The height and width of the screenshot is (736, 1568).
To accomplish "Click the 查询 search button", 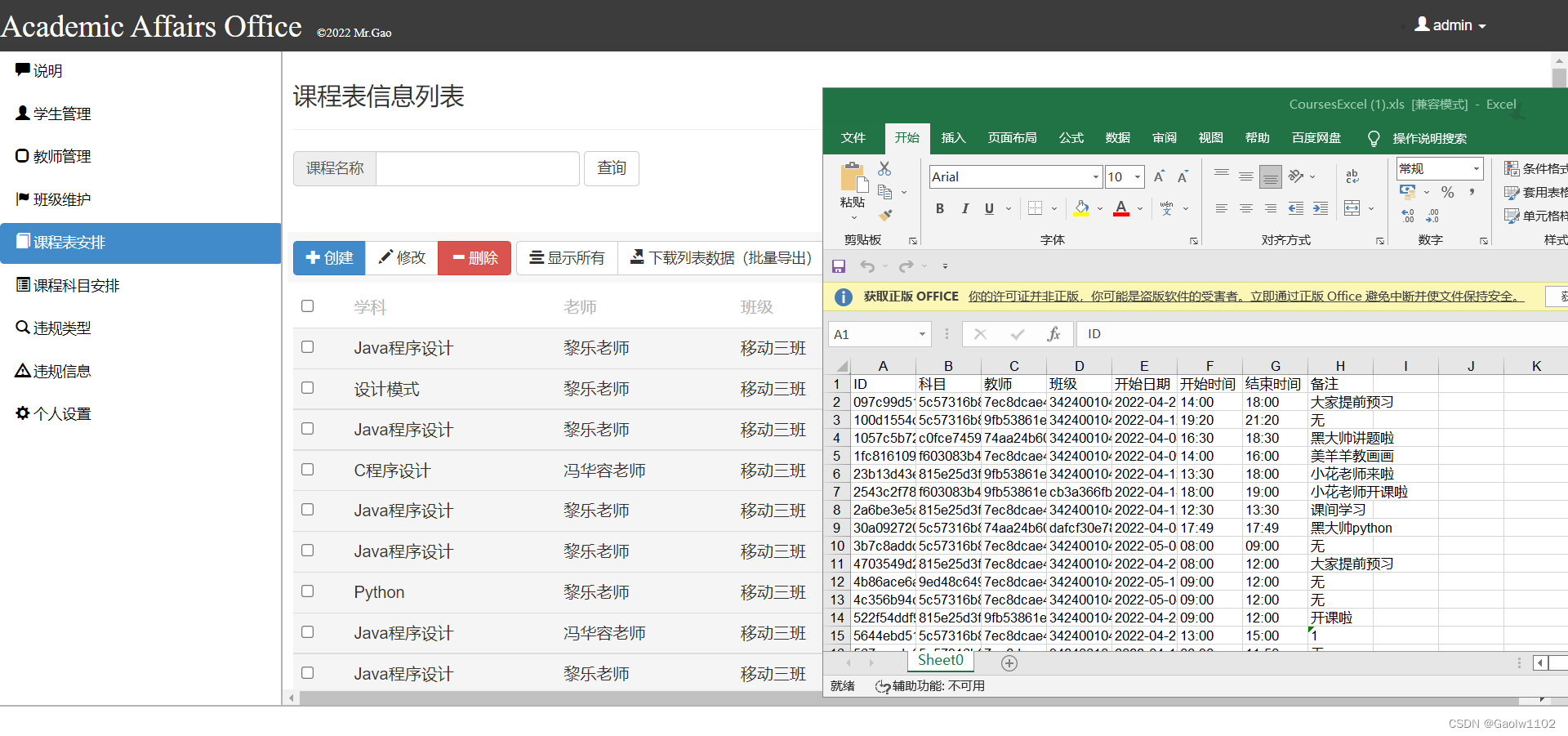I will click(612, 168).
